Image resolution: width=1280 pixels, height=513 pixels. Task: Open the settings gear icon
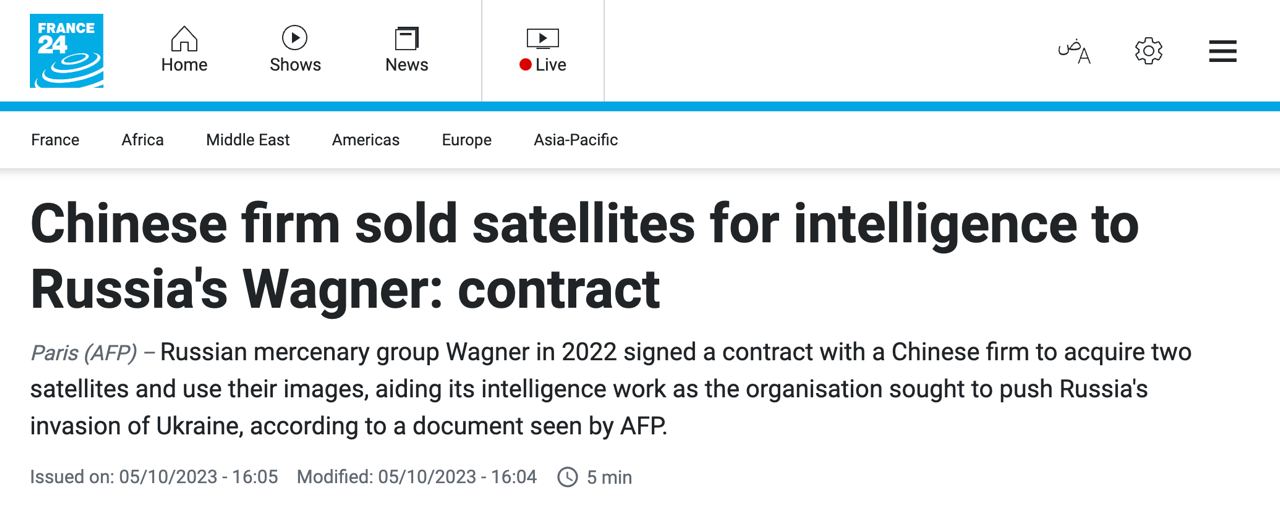[x=1149, y=50]
